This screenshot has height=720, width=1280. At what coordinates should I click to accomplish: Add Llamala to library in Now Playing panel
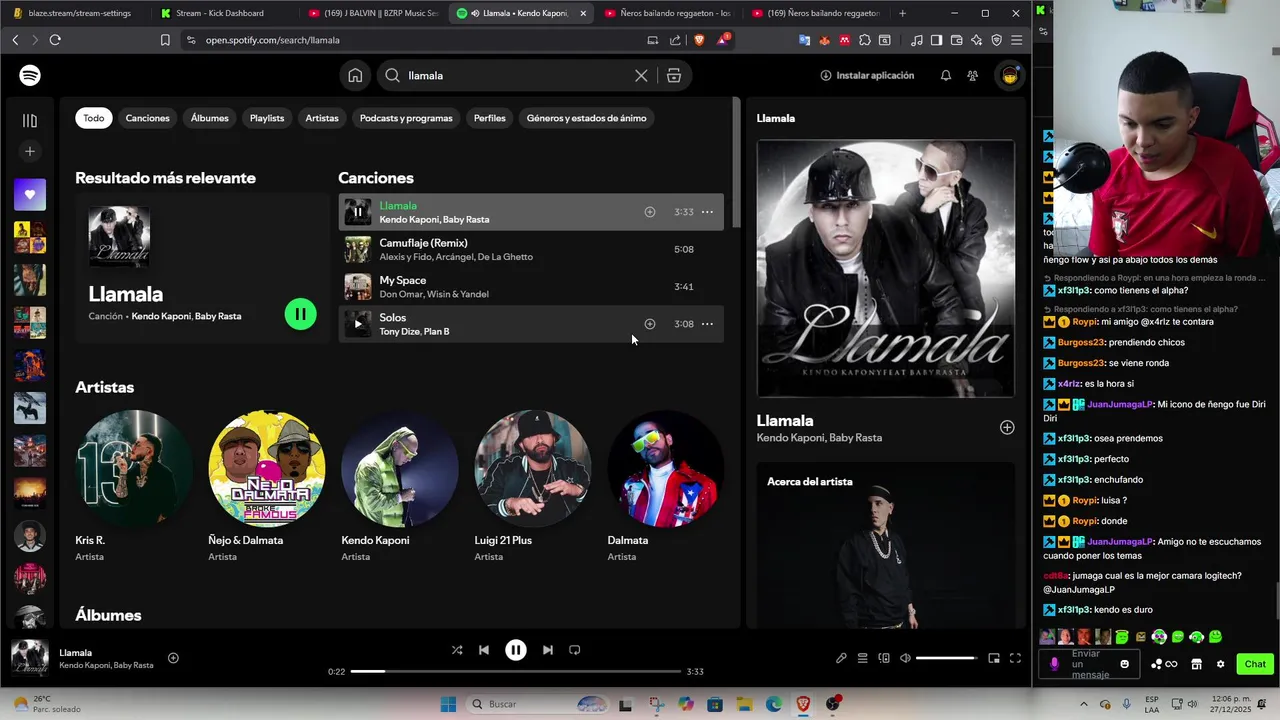(1007, 427)
